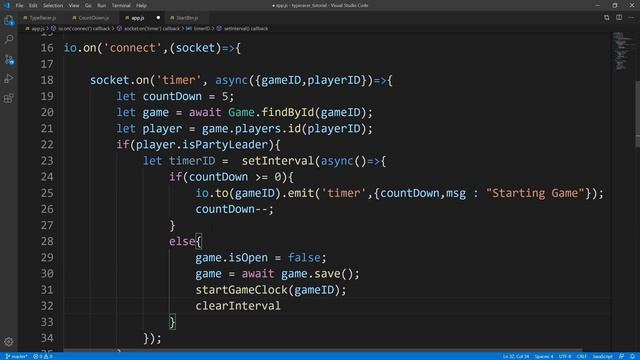
Task: Open the Extensions view
Action: coord(9,98)
